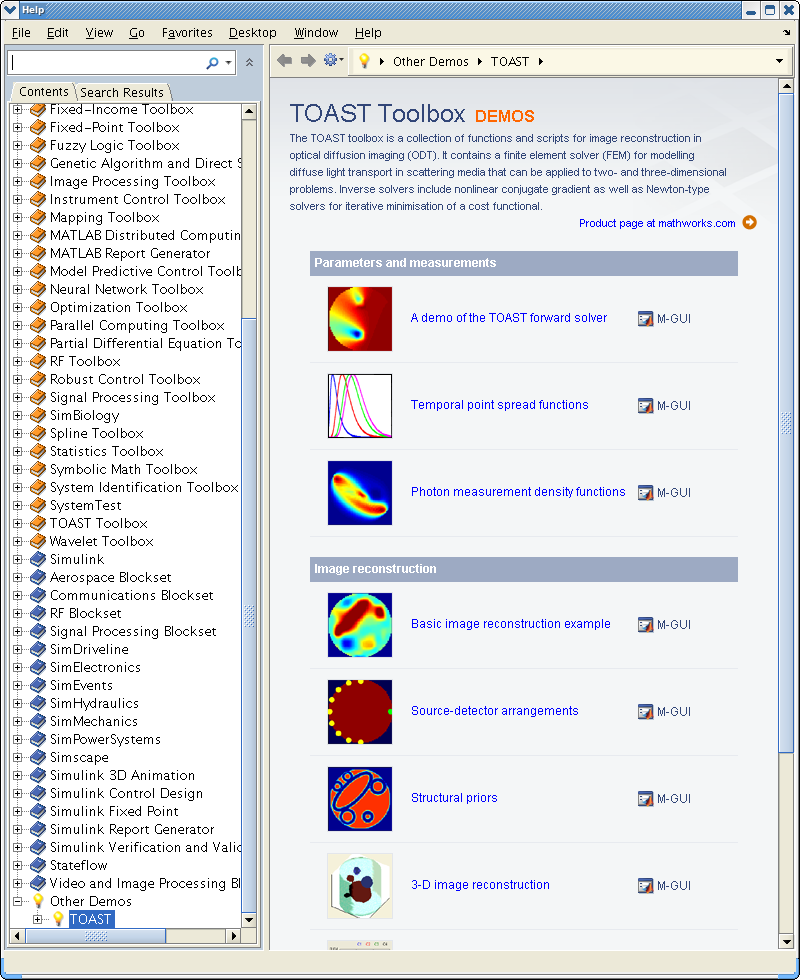This screenshot has height=980, width=800.
Task: Open the Favorites menu
Action: (x=187, y=32)
